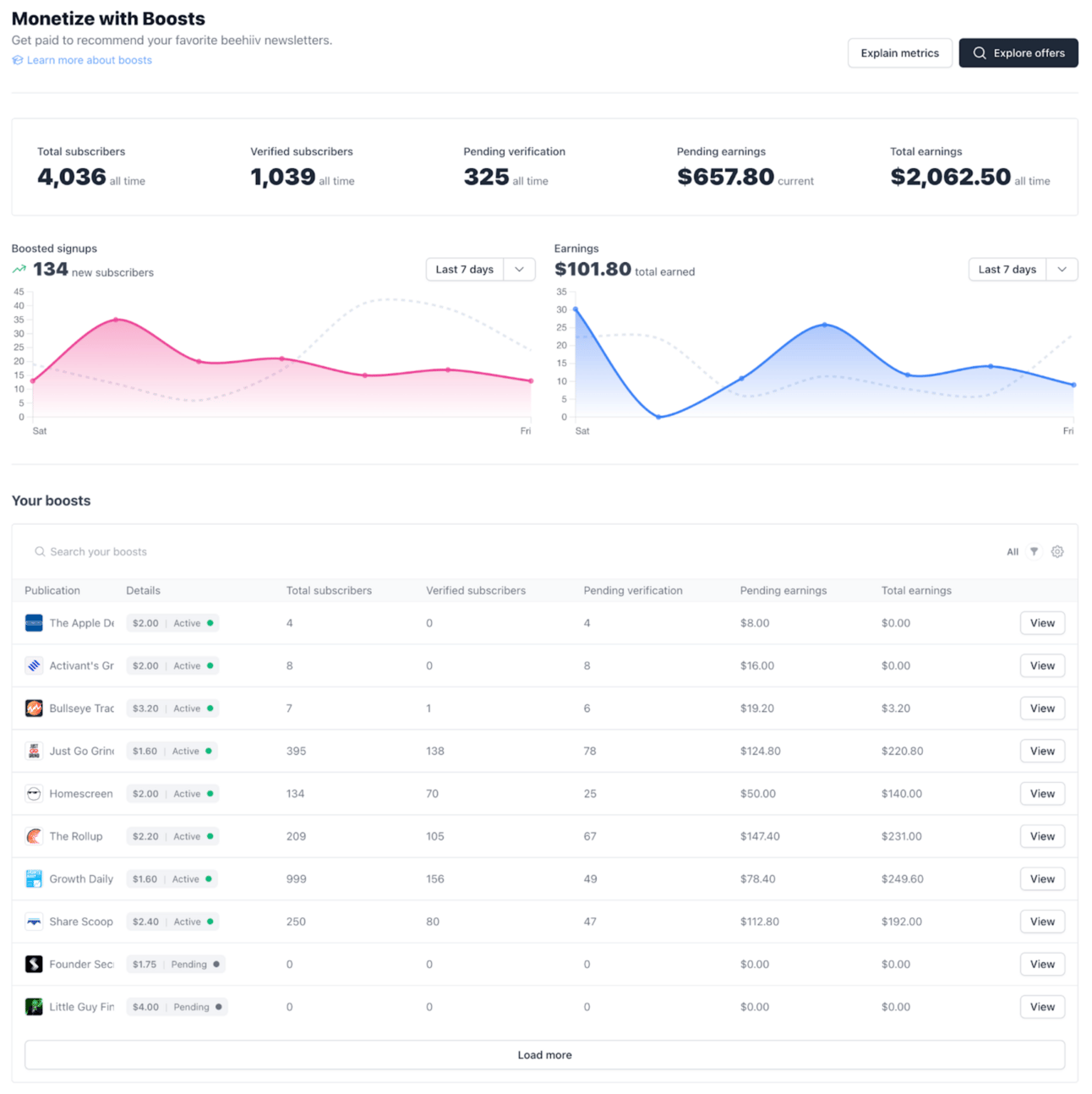Open the boosts filter funnel icon
The image size is (1092, 1094).
pyautogui.click(x=1034, y=551)
